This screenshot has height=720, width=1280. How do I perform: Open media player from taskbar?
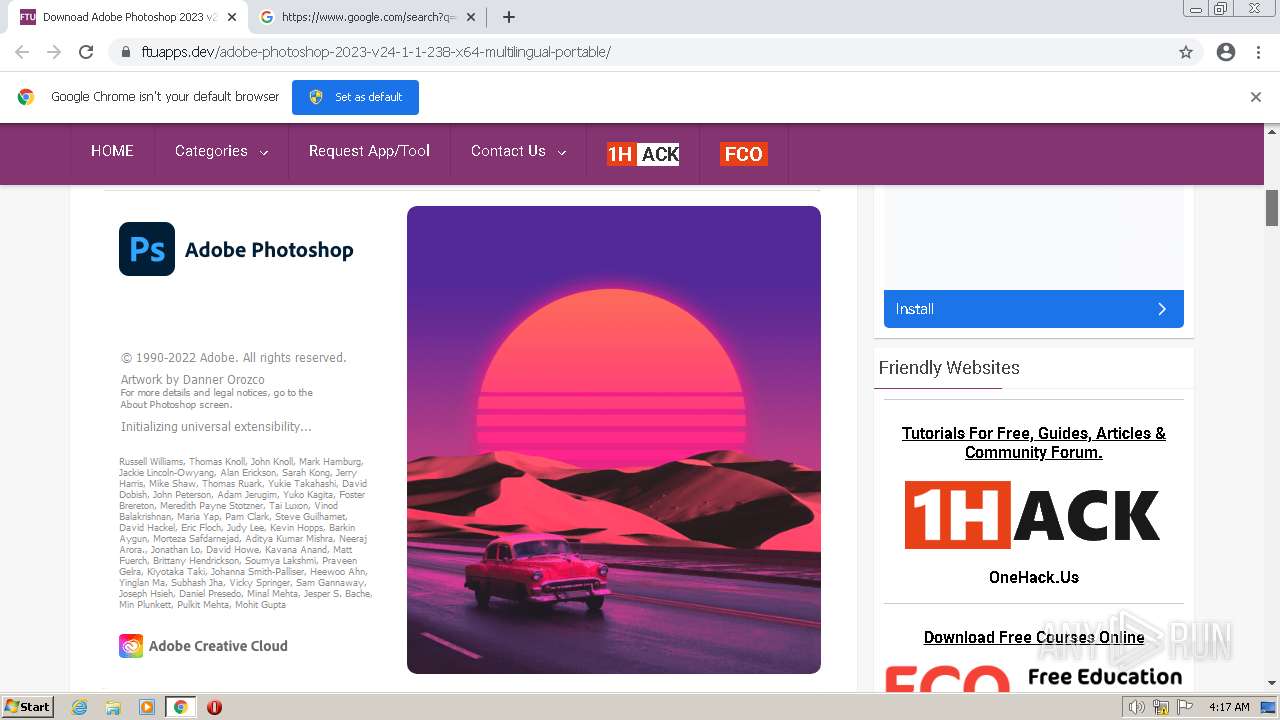147,707
